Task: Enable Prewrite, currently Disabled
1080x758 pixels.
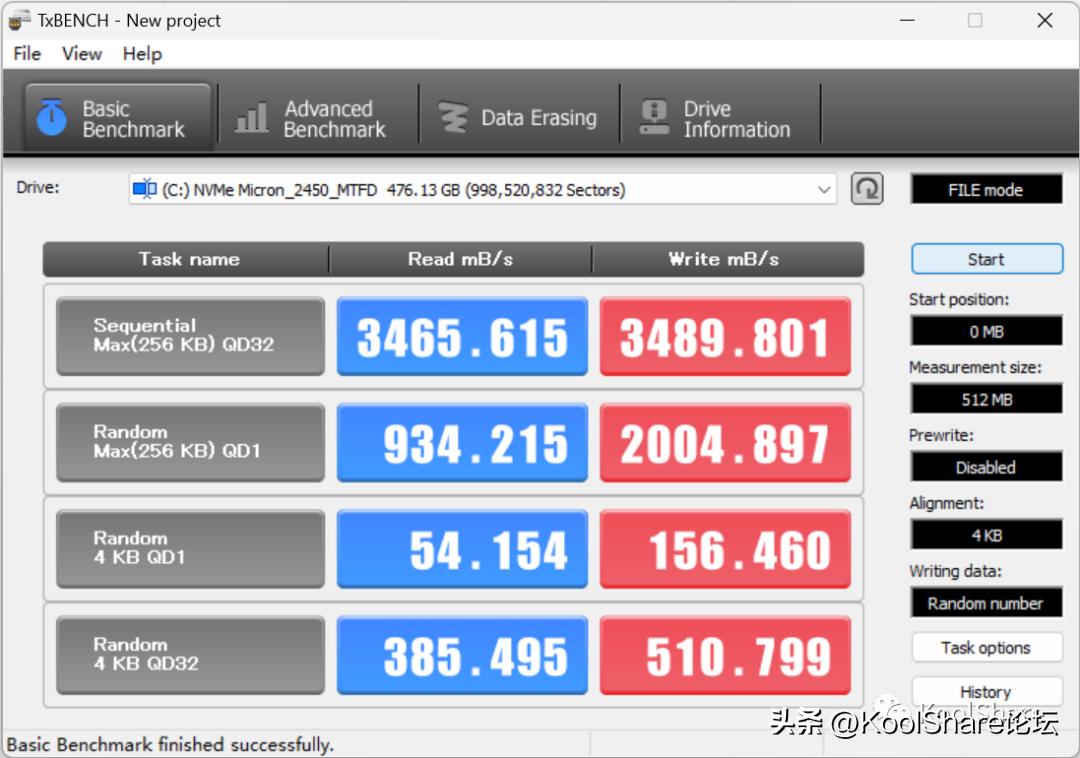Action: 986,467
